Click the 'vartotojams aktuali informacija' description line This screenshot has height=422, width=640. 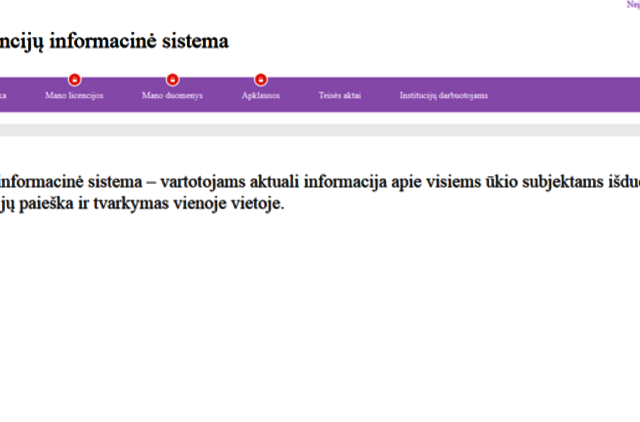(273, 182)
